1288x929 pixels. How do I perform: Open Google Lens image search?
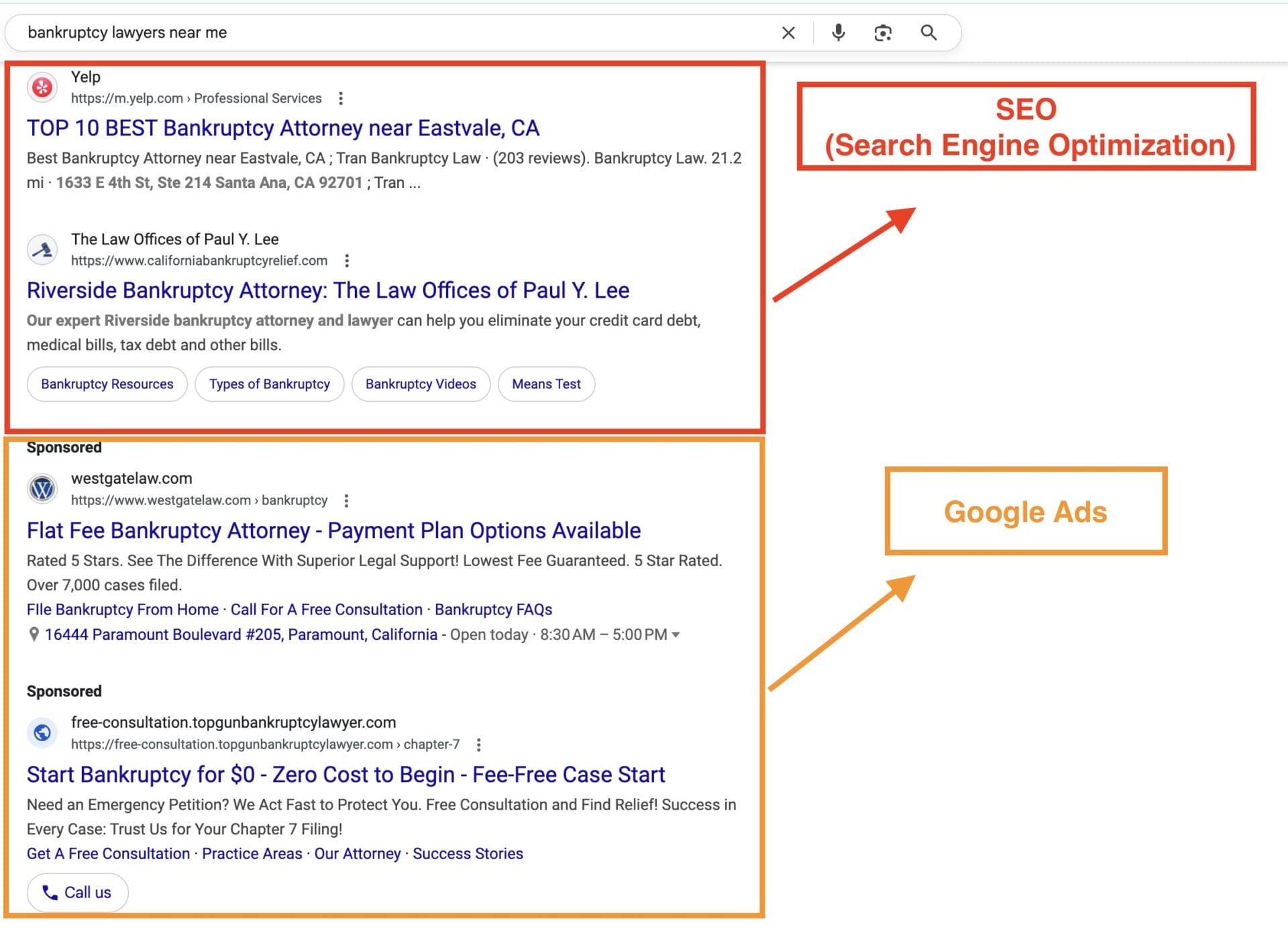pyautogui.click(x=883, y=32)
